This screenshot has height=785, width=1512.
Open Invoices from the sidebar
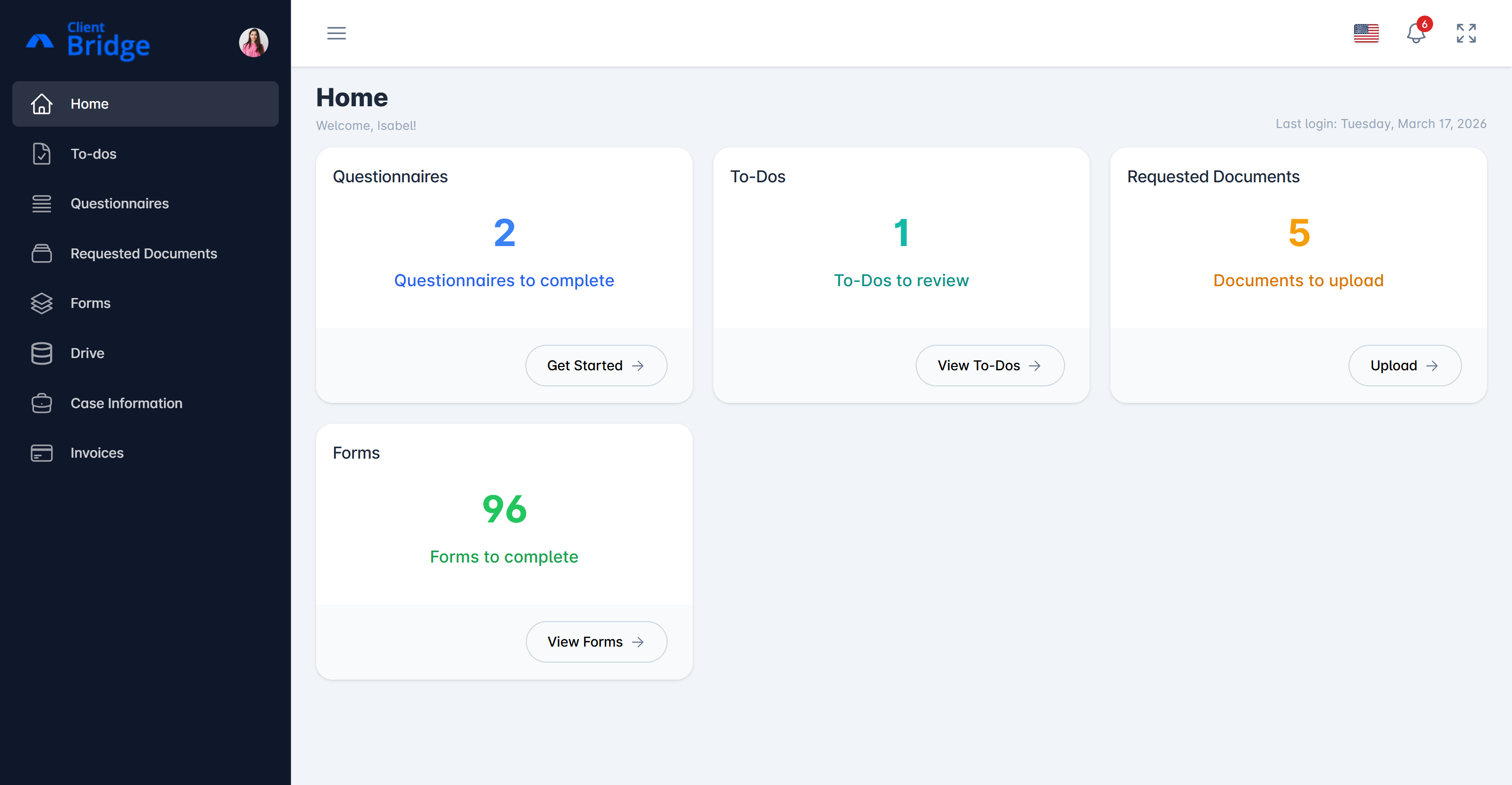(x=97, y=453)
